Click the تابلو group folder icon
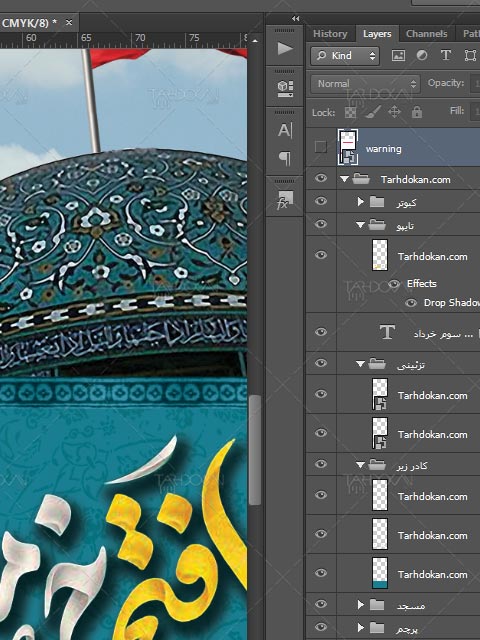 (x=377, y=225)
